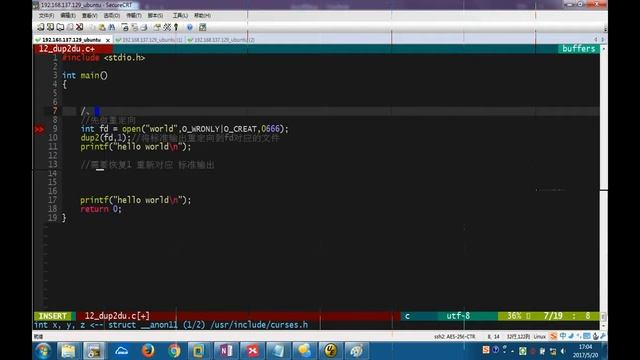Click the 7/19 line counter in status line
The height and width of the screenshot is (360, 640).
pyautogui.click(x=553, y=316)
